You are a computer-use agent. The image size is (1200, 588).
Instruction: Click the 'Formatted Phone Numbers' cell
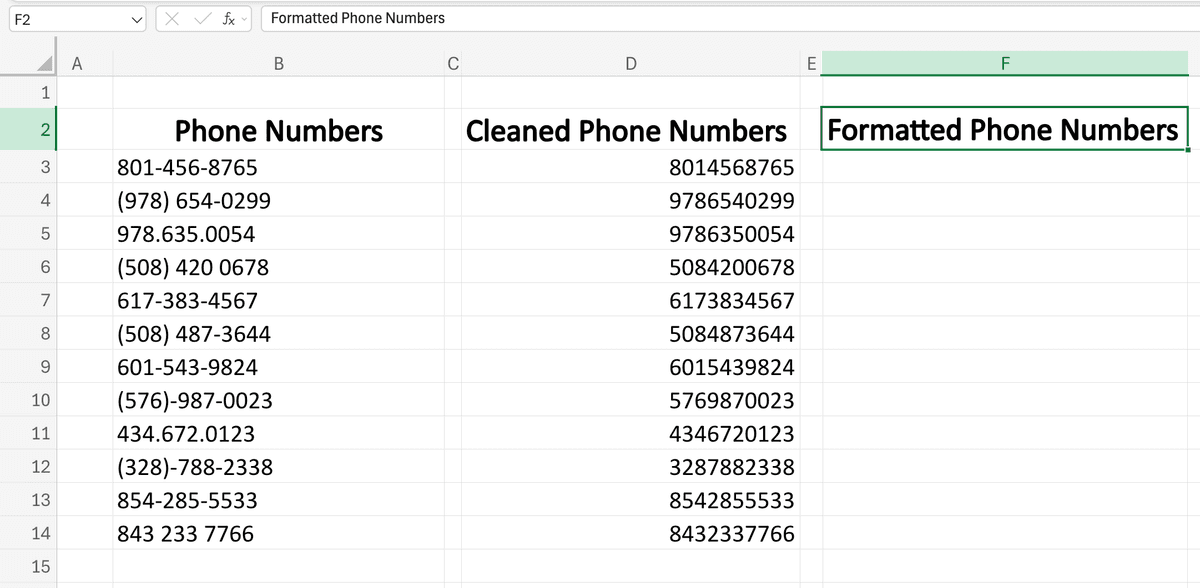point(1005,130)
